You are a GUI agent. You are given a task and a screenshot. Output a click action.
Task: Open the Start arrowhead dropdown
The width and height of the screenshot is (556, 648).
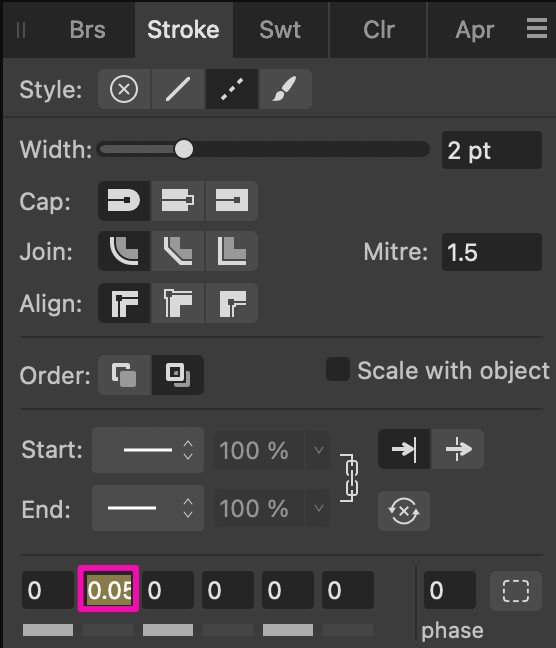click(x=148, y=450)
